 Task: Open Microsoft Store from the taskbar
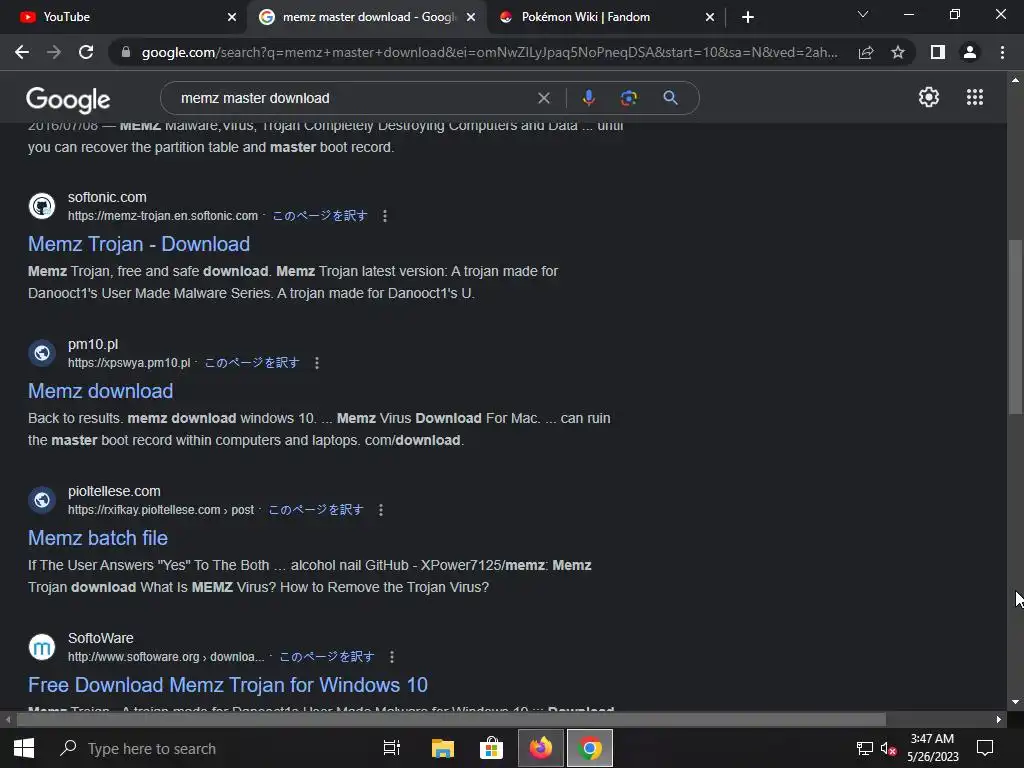tap(491, 748)
